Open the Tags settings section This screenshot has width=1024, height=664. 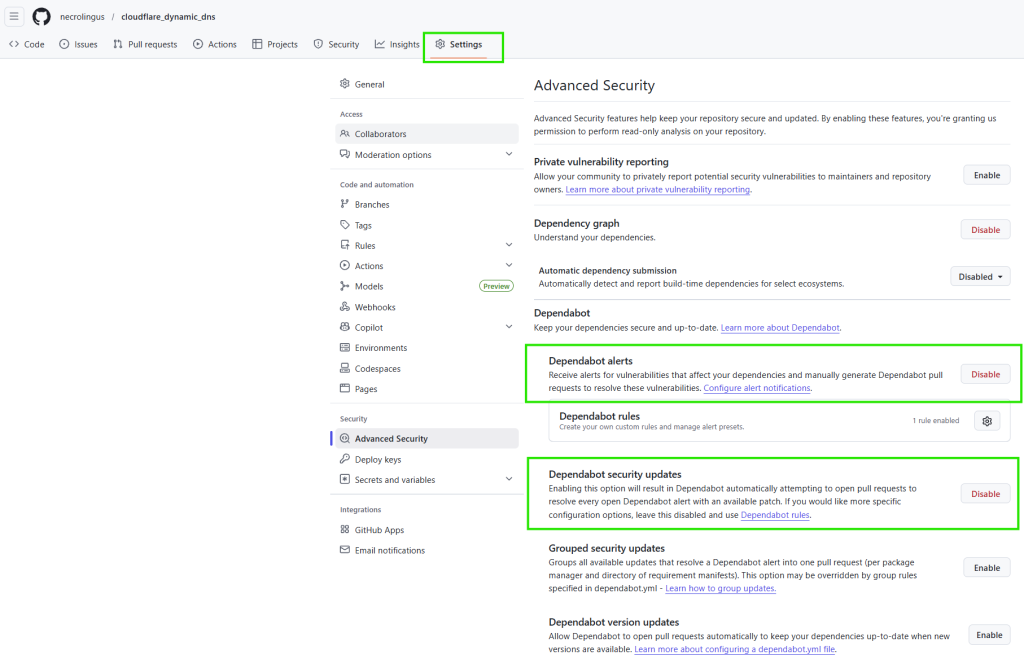pos(364,224)
